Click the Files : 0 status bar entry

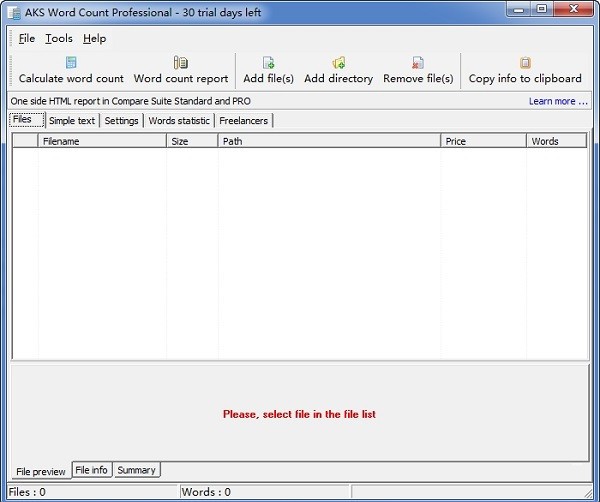click(93, 492)
